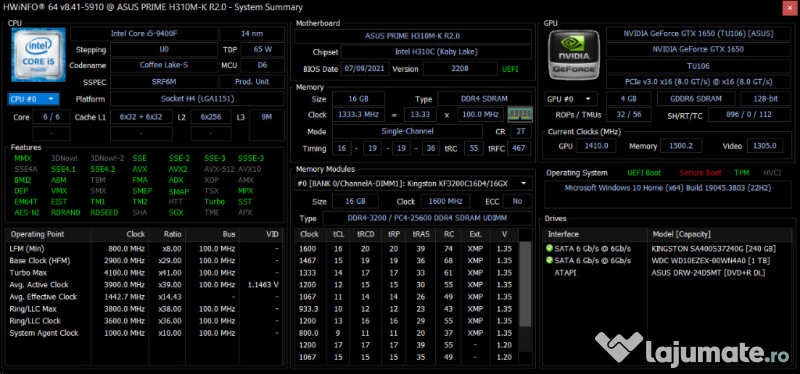This screenshot has width=800, height=374.
Task: Click the tRCD column header
Action: [366, 234]
